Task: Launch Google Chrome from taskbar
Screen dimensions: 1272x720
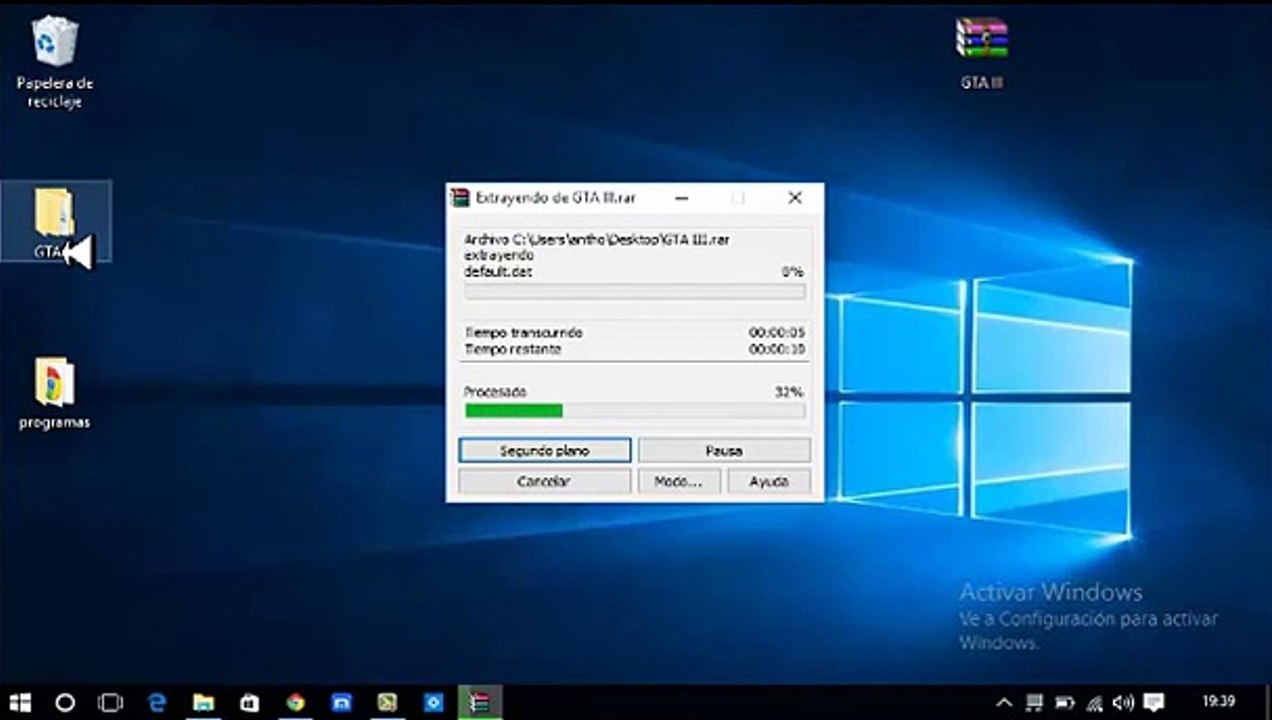Action: click(x=295, y=703)
